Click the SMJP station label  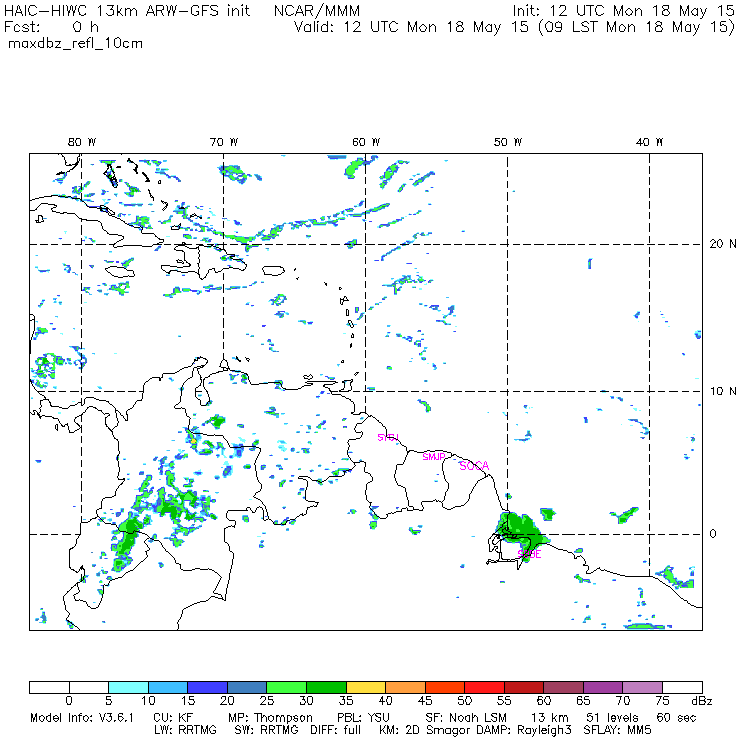pyautogui.click(x=434, y=456)
